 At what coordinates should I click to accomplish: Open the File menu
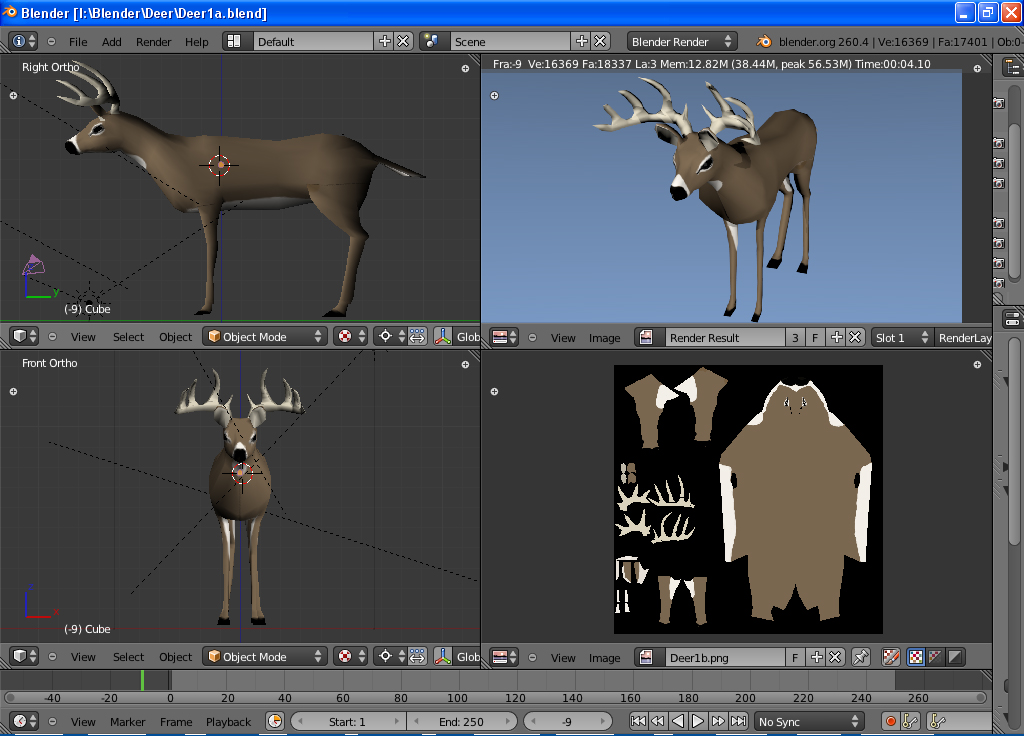click(x=78, y=42)
